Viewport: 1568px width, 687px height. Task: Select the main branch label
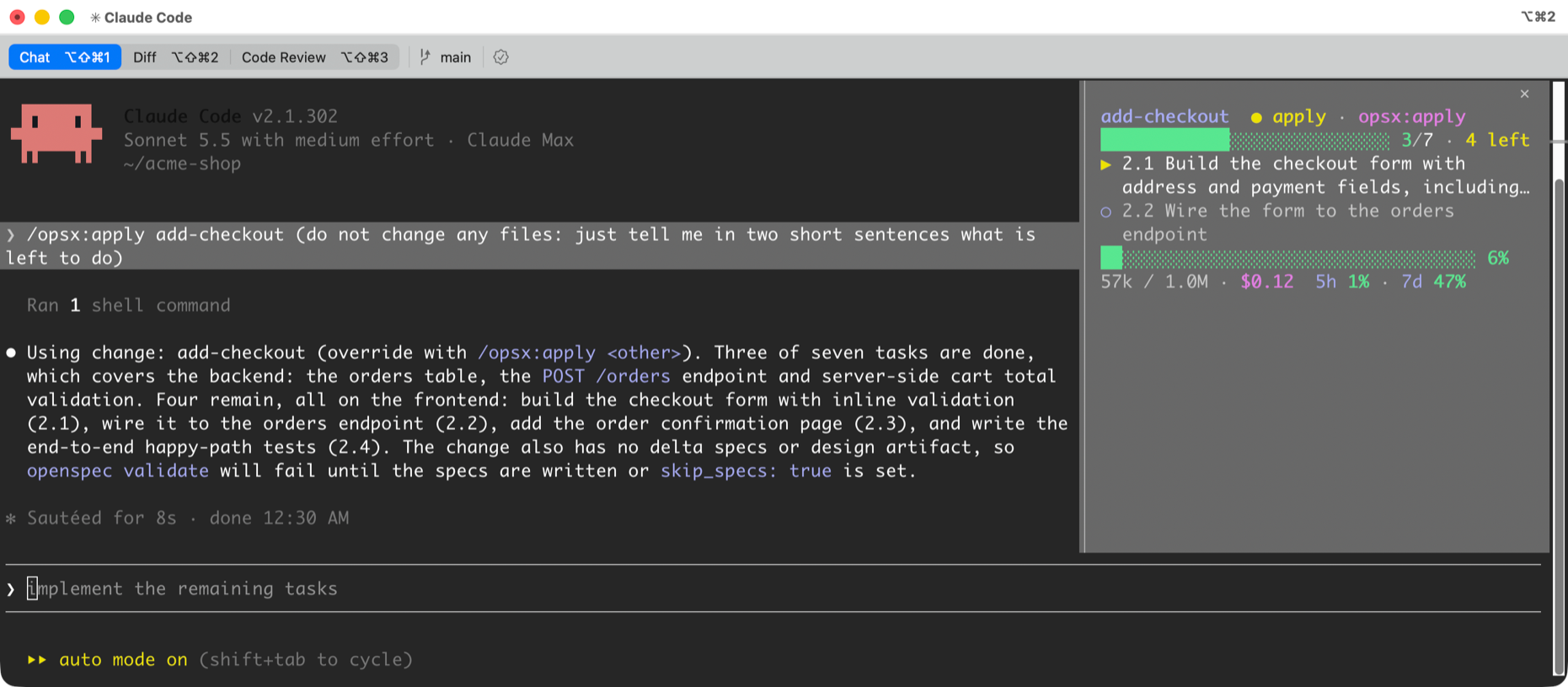pos(456,57)
